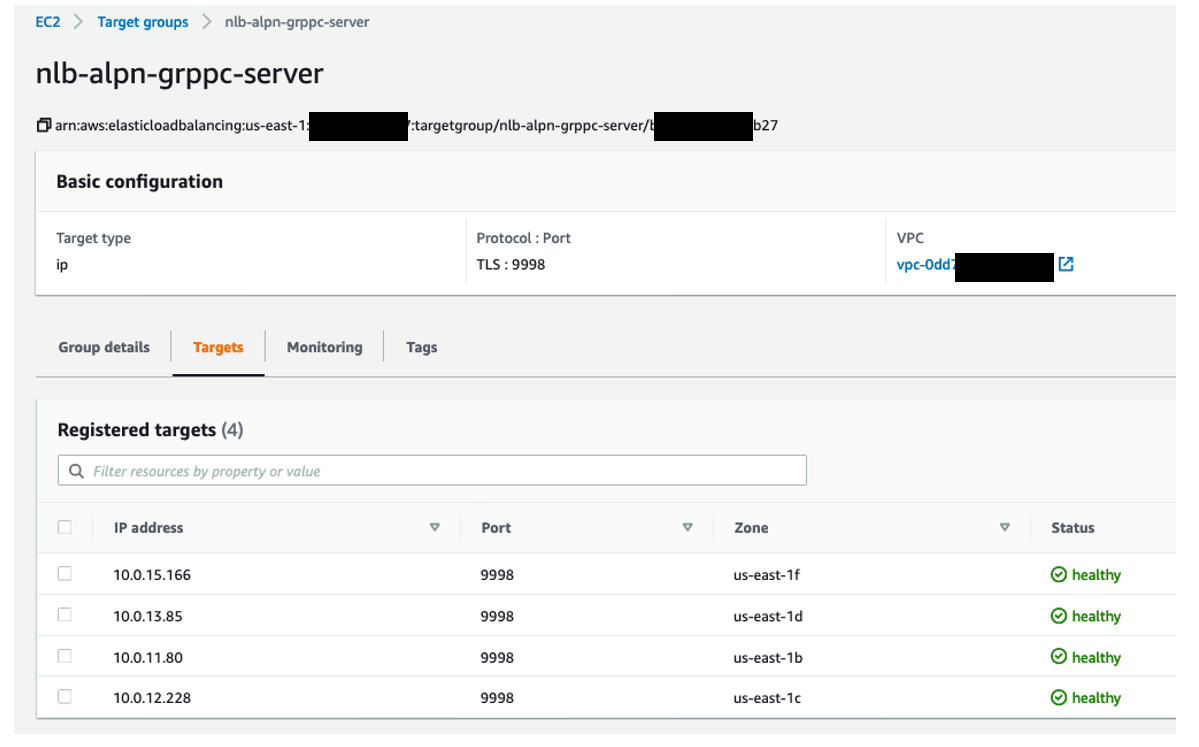Click the target group ARN text
Image resolution: width=1199 pixels, height=747 pixels.
point(416,125)
